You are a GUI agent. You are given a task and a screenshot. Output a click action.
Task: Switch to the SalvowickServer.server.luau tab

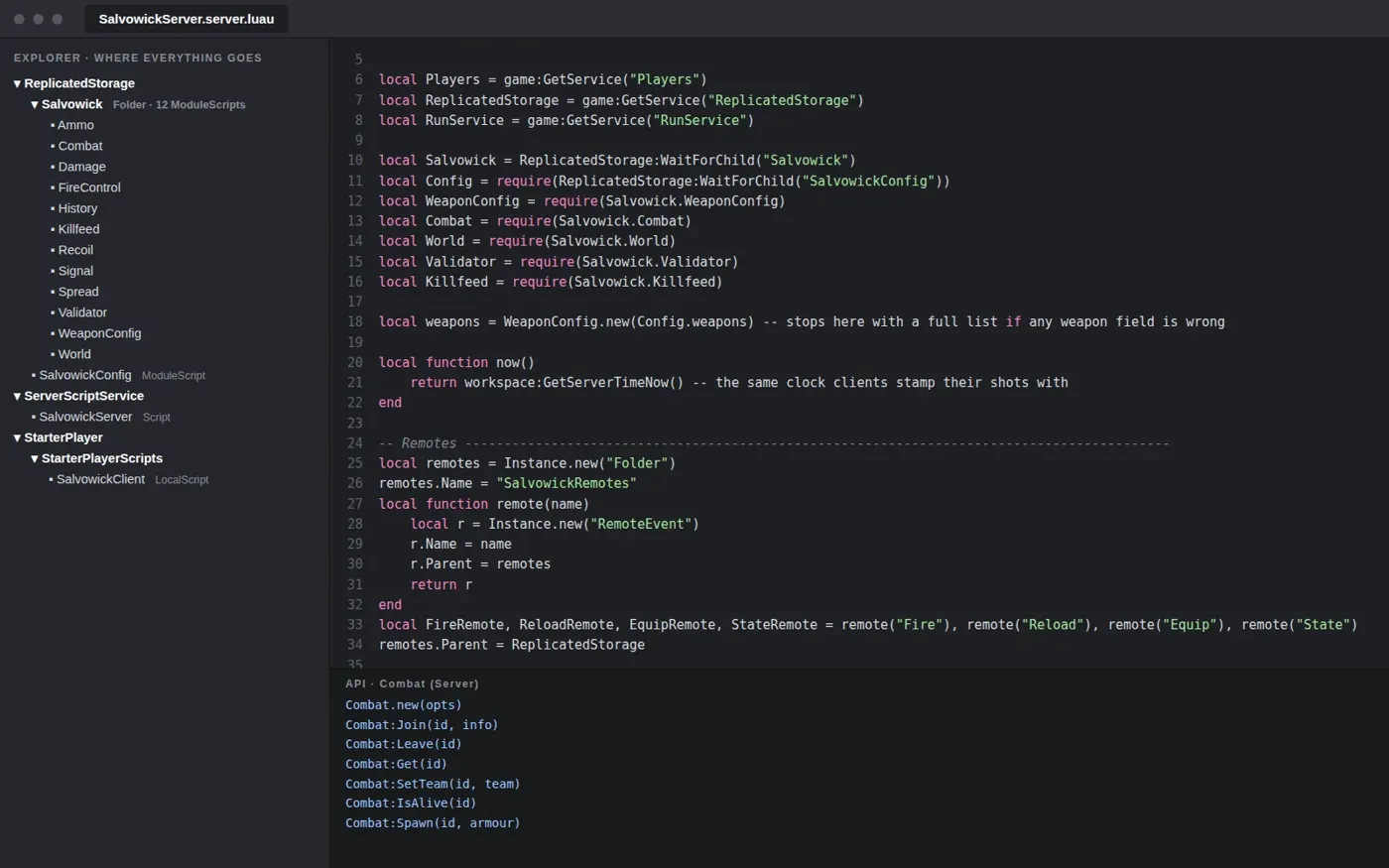(187, 19)
